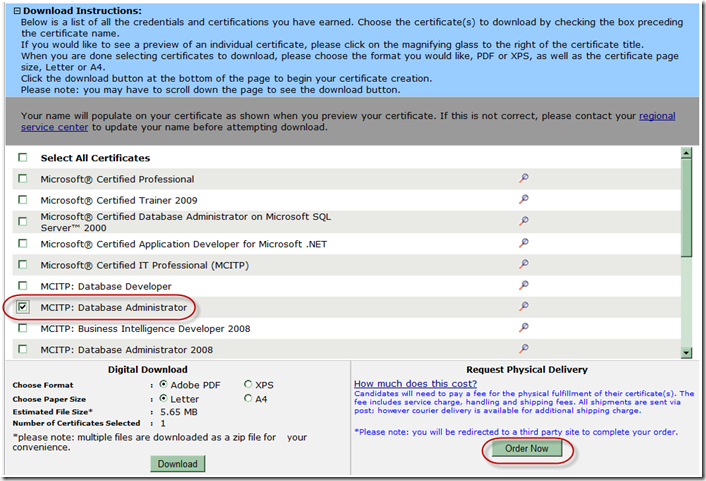Choose Letter paper size option
Image resolution: width=706 pixels, height=481 pixels.
click(x=163, y=398)
